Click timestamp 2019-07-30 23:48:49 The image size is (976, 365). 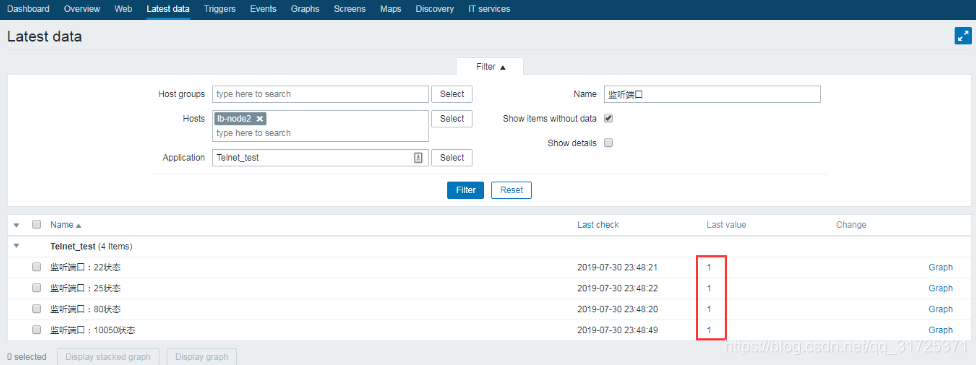coord(617,329)
